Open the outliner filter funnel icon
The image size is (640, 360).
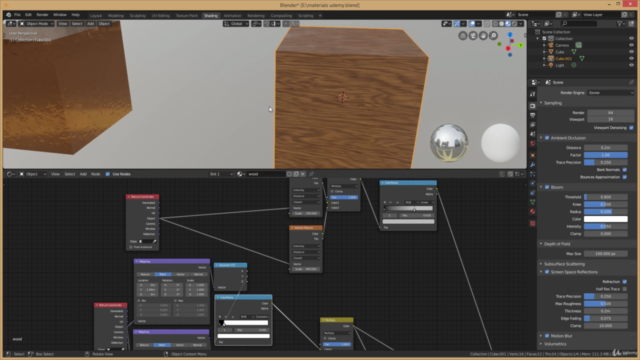[x=620, y=24]
